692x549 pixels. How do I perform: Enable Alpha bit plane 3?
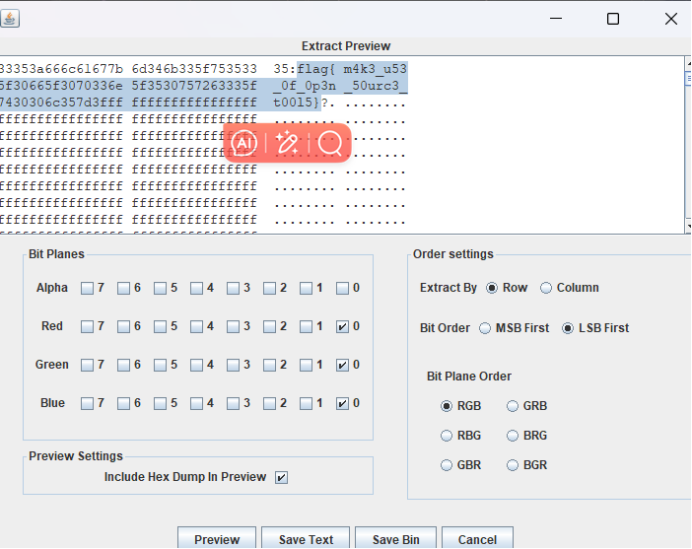(x=233, y=289)
